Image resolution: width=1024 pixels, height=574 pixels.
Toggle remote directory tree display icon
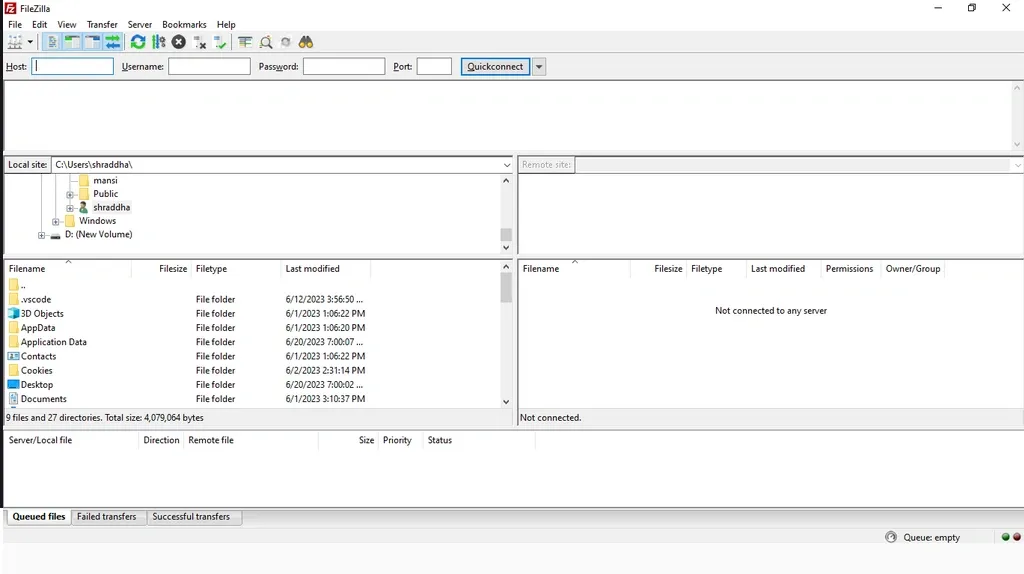point(93,42)
